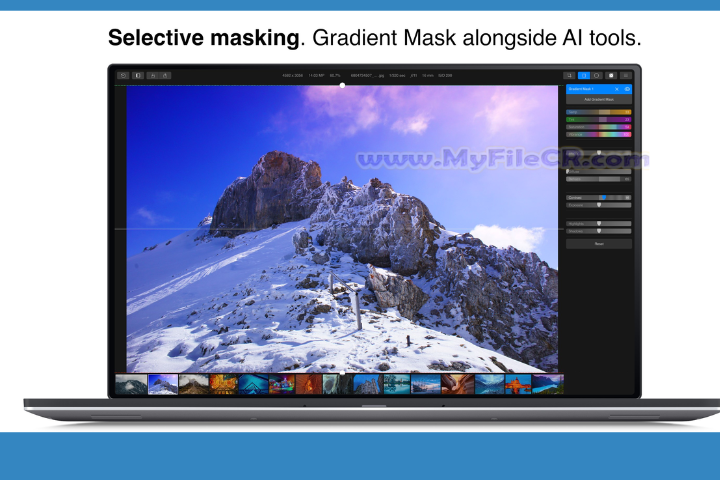720x480 pixels.
Task: Click the share/export icon in toolbar
Action: tap(165, 75)
